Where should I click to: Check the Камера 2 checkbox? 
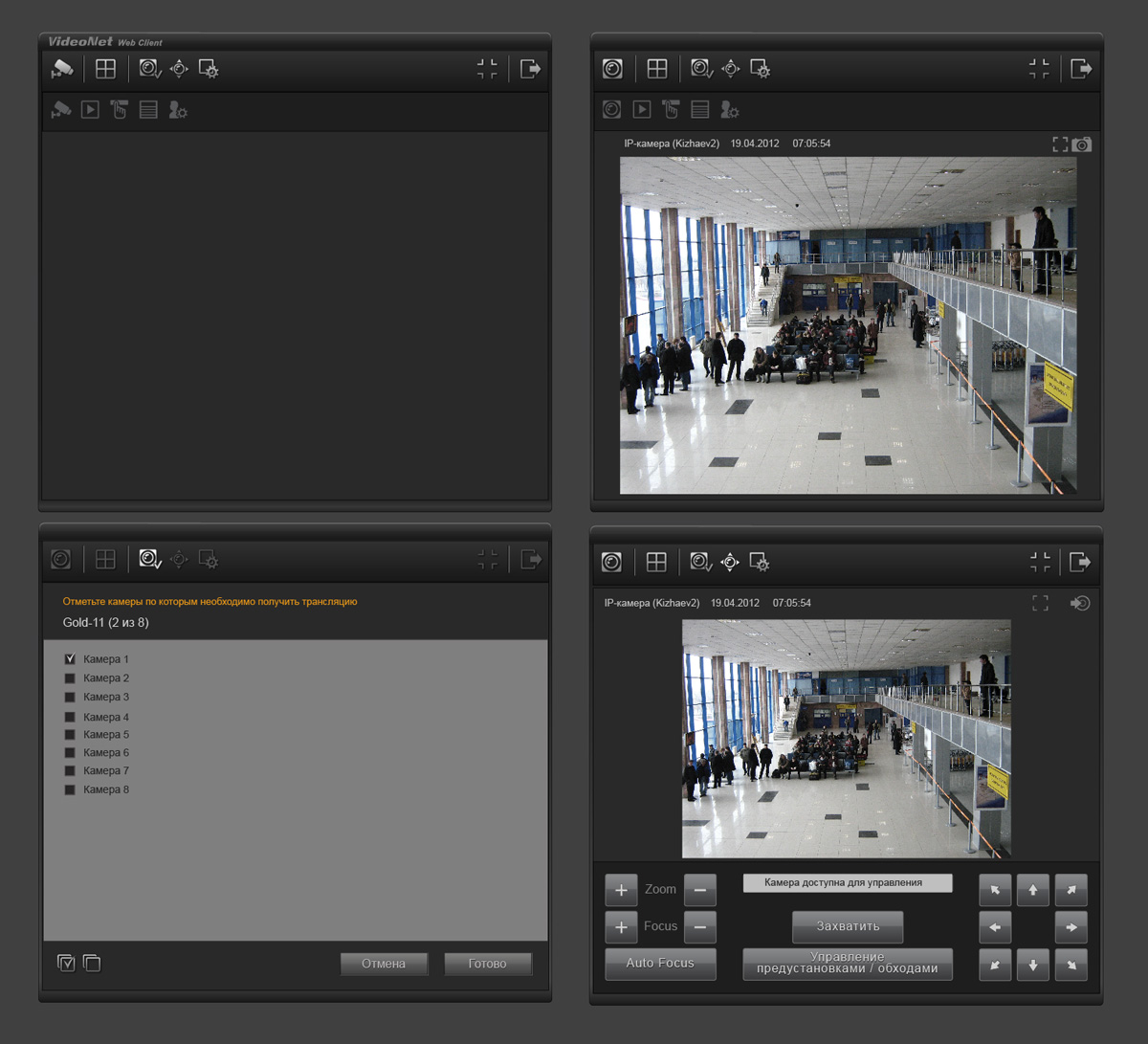70,678
